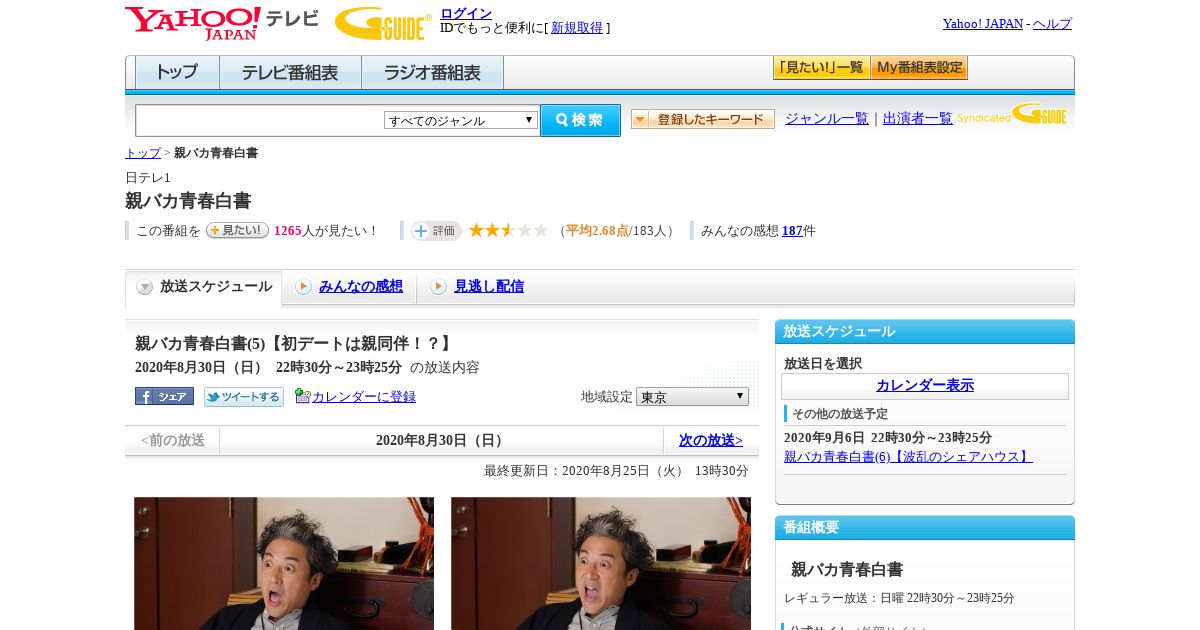Open the ヘルプ link
The width and height of the screenshot is (1200, 630).
pyautogui.click(x=1052, y=23)
